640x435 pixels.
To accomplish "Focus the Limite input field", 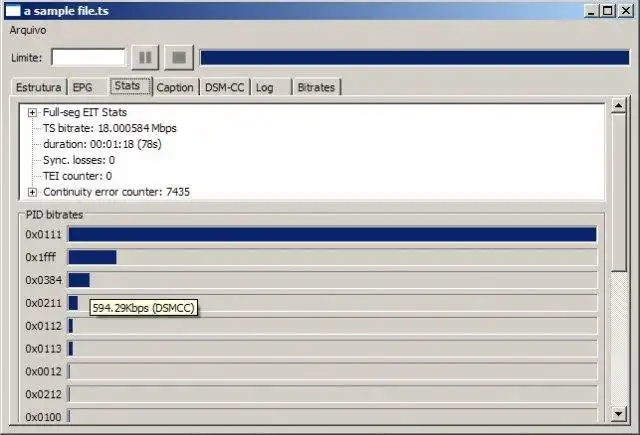I will pyautogui.click(x=88, y=58).
